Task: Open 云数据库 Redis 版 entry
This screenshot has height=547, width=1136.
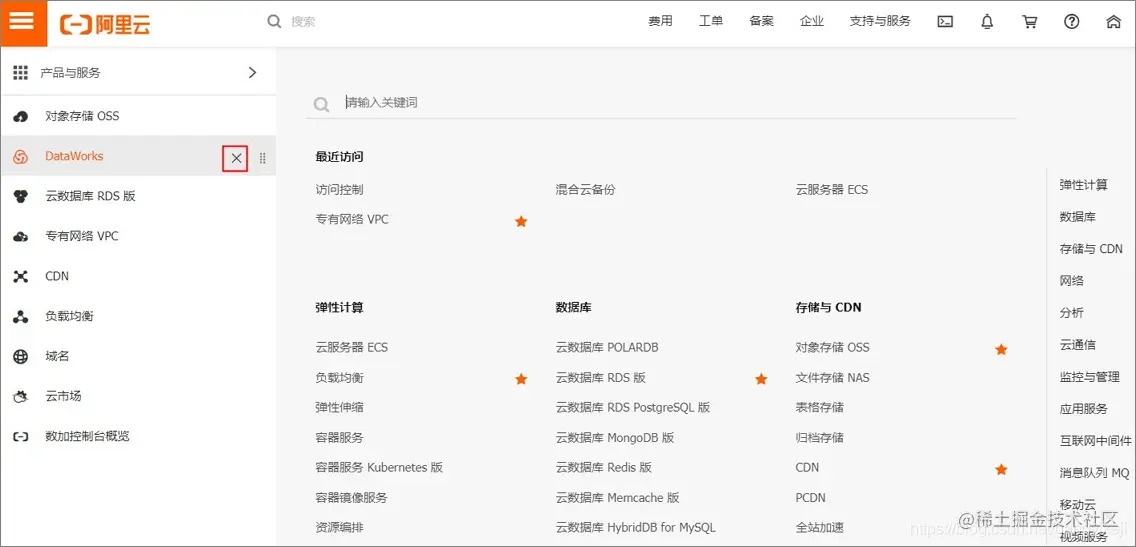Action: [604, 467]
